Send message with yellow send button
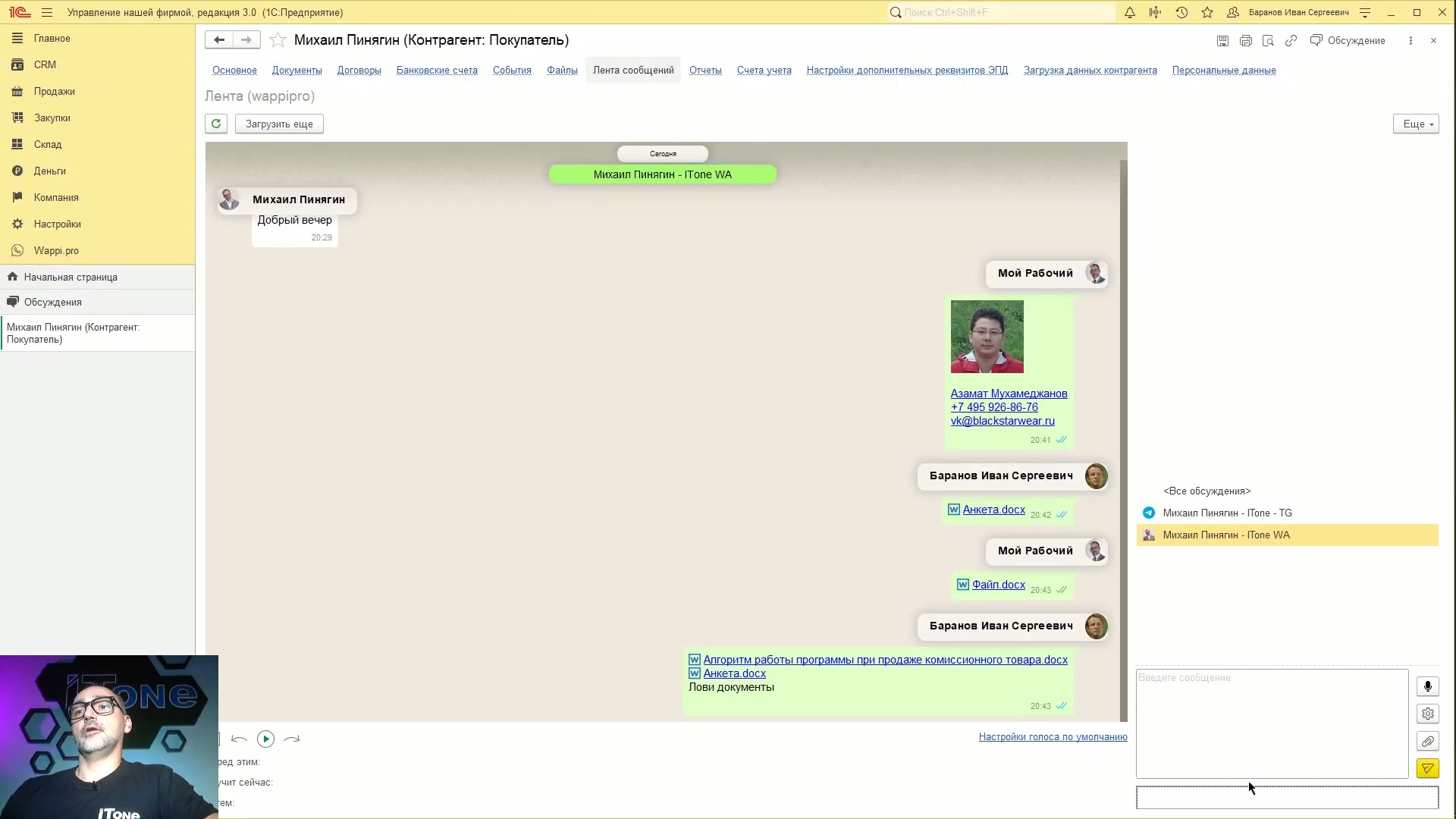 pos(1427,768)
